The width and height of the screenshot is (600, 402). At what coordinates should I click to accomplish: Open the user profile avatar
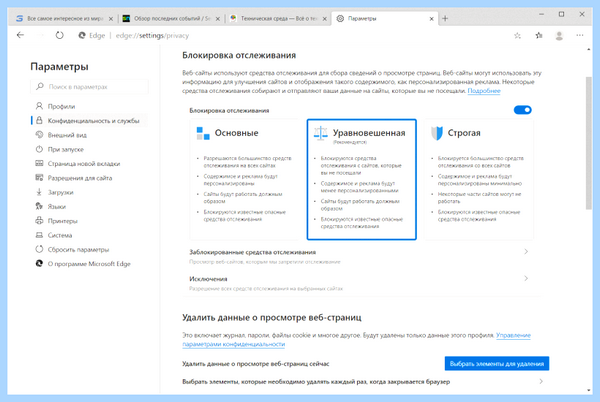pos(559,36)
